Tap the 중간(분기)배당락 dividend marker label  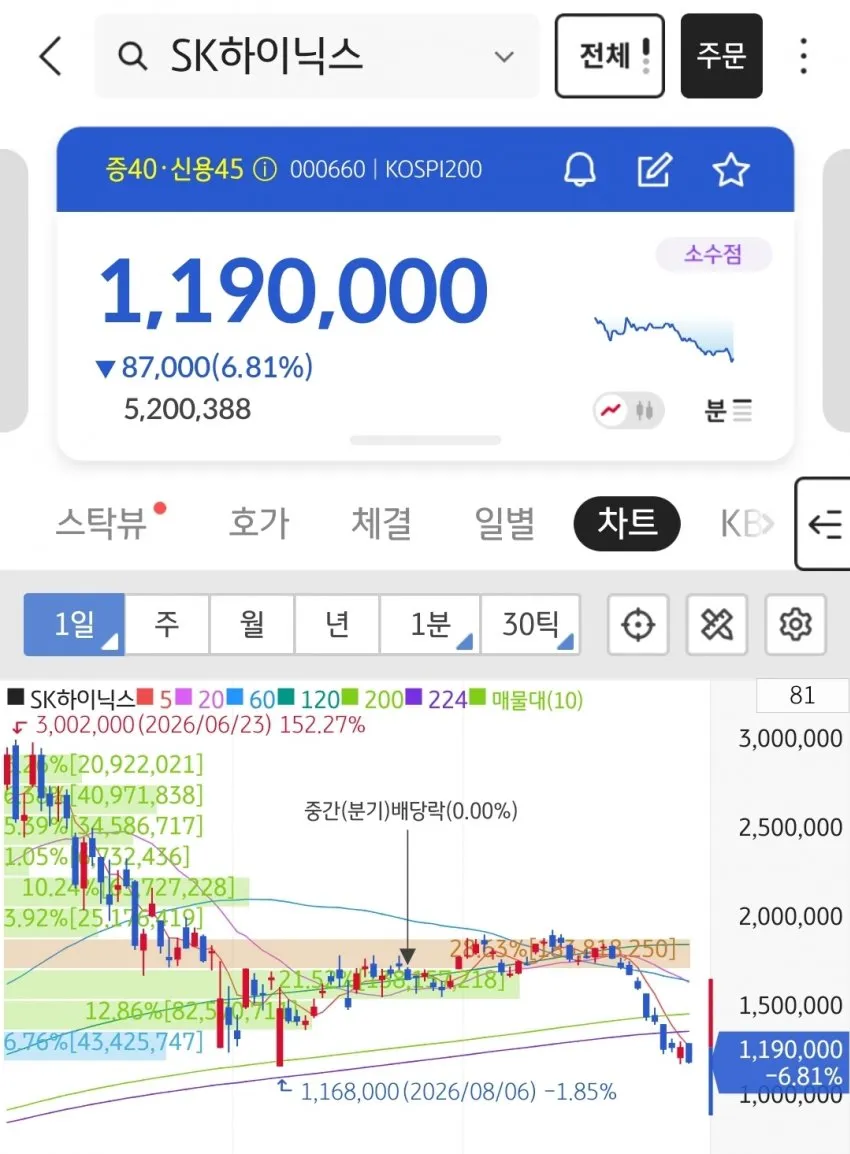coord(411,811)
